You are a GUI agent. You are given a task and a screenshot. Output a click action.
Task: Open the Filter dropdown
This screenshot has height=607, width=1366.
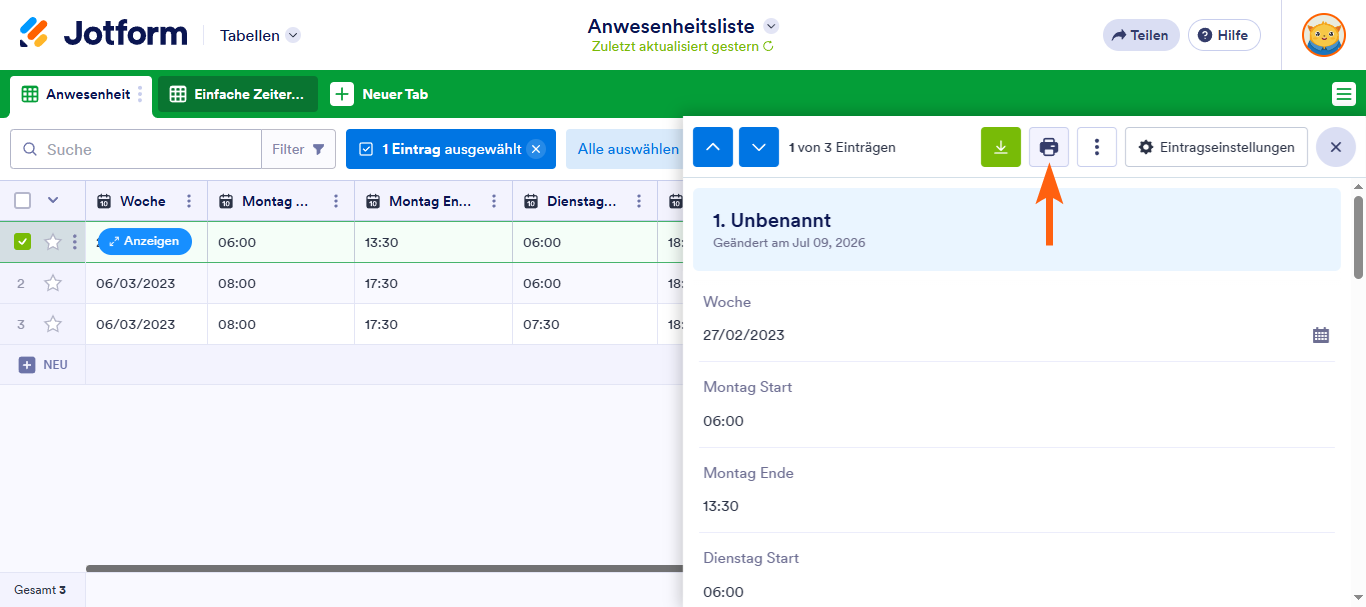coord(299,149)
